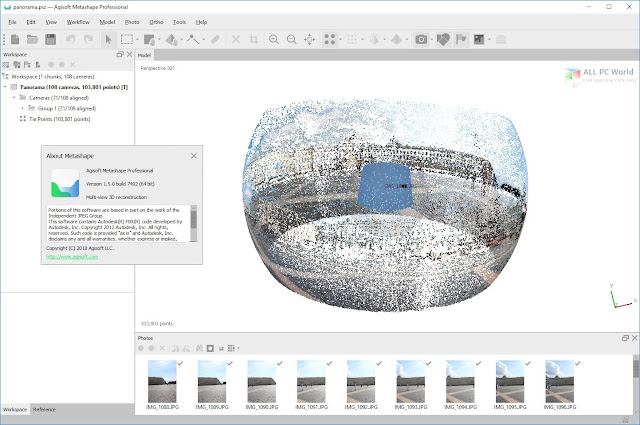The image size is (640, 425).
Task: Click the Photos pane vertical scrollbar
Action: 636,384
